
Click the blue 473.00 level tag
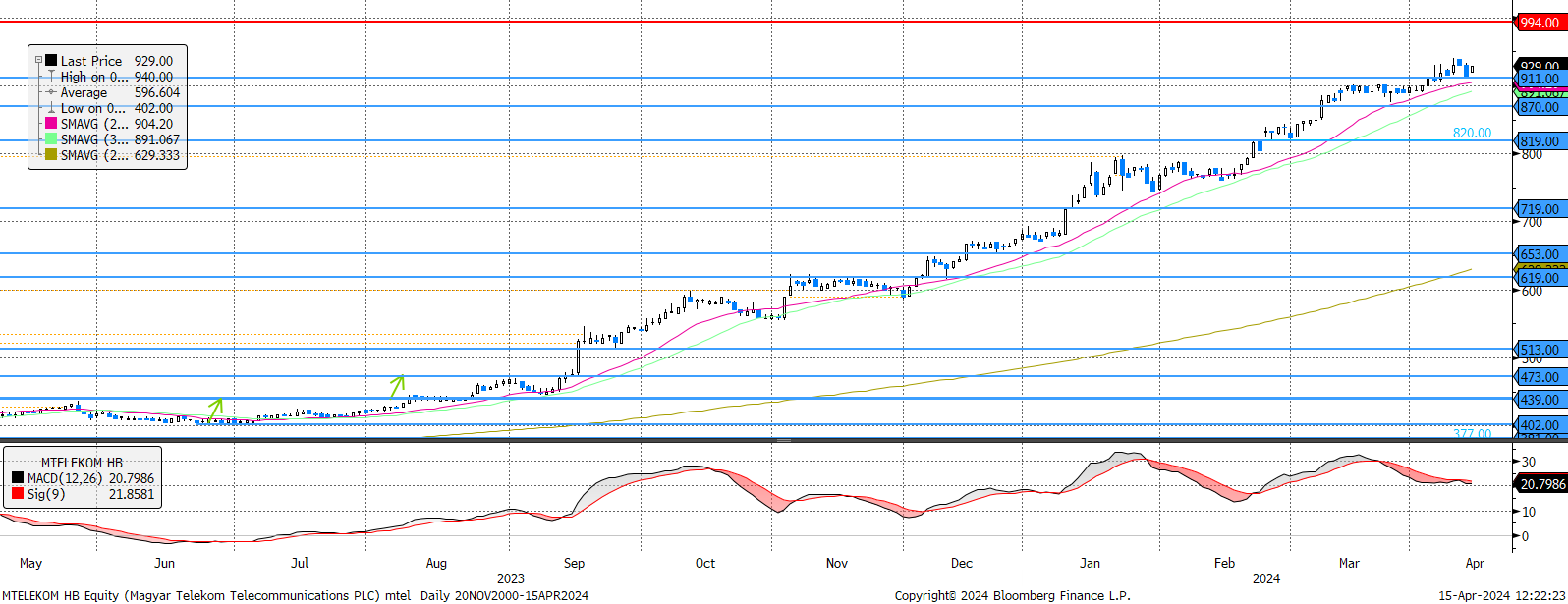pos(1540,377)
